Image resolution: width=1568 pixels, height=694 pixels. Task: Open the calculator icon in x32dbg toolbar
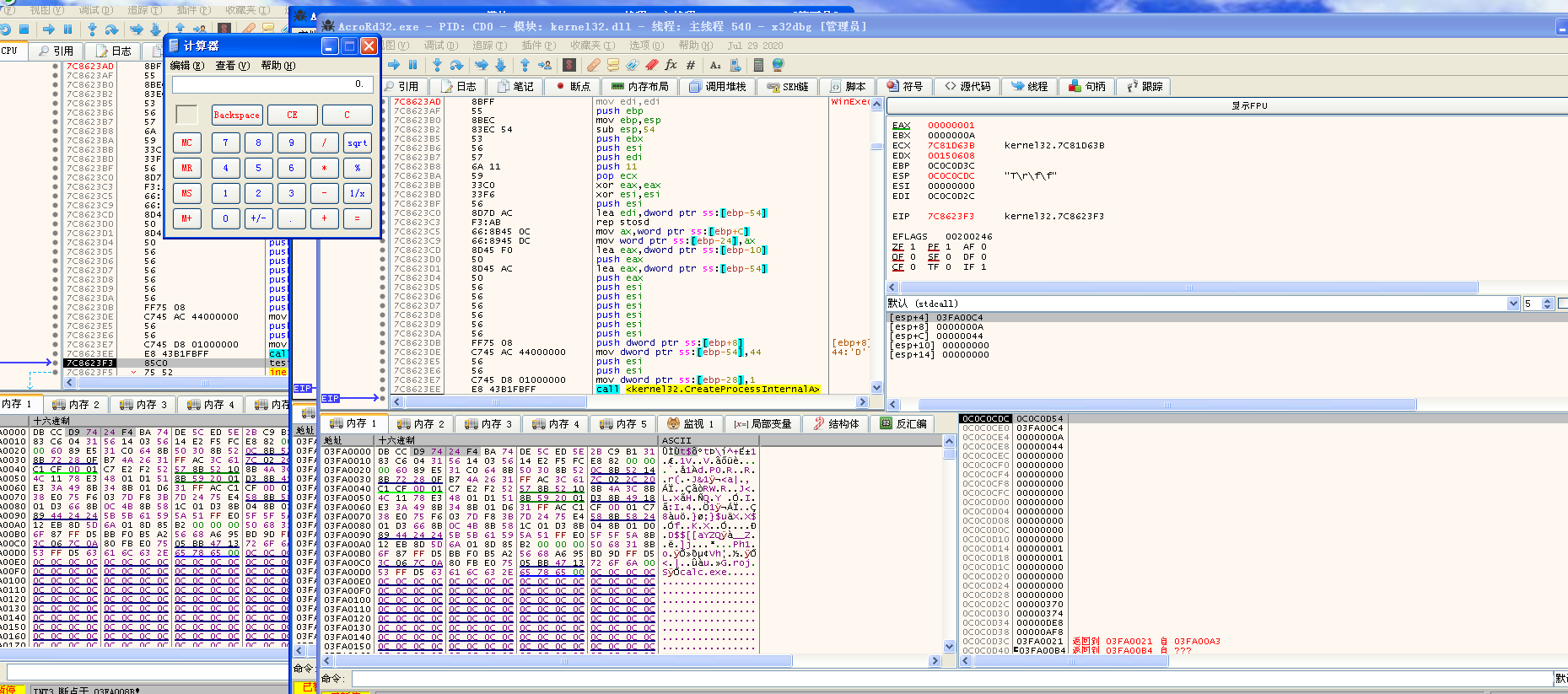click(758, 65)
